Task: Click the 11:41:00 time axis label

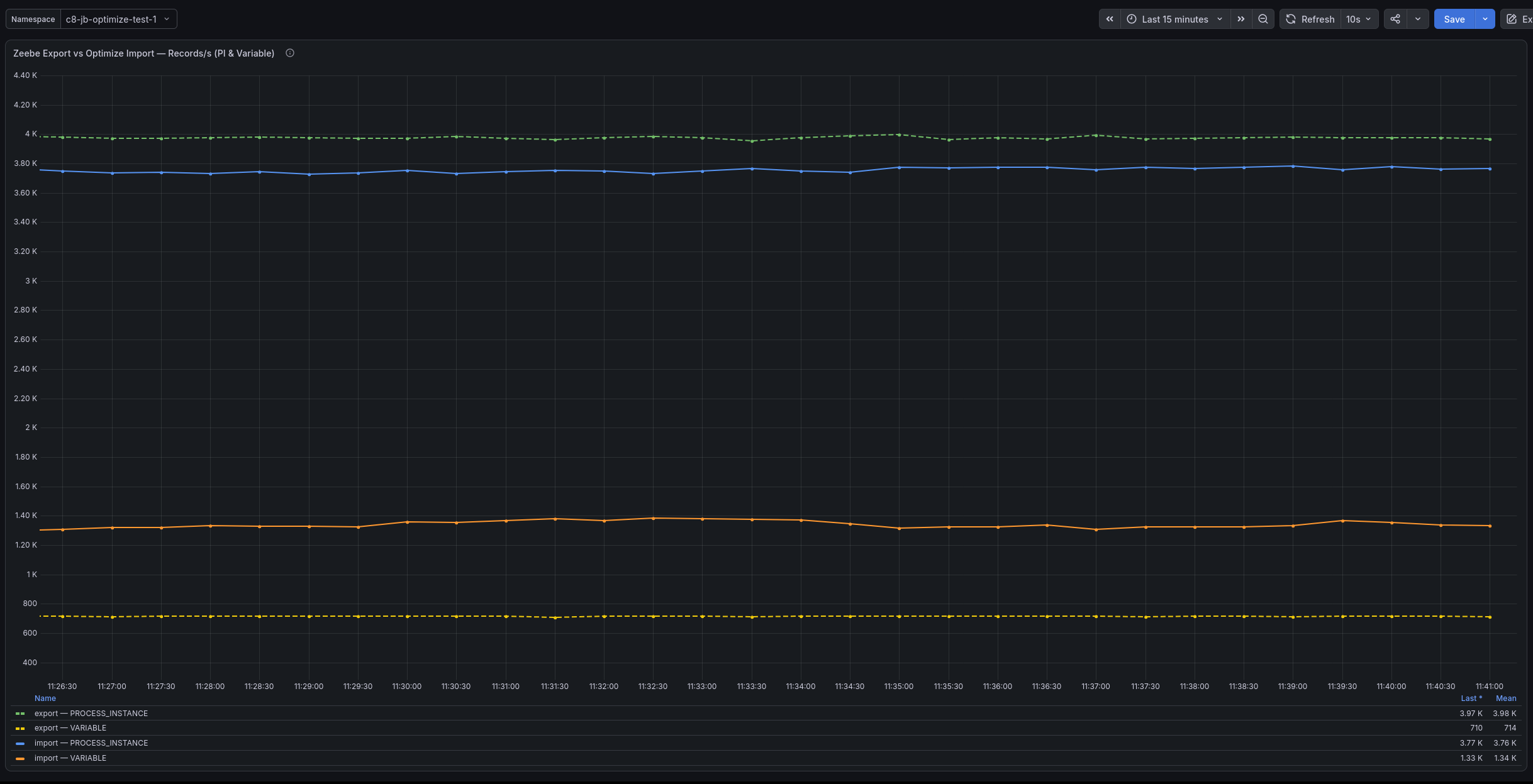Action: tap(1489, 686)
